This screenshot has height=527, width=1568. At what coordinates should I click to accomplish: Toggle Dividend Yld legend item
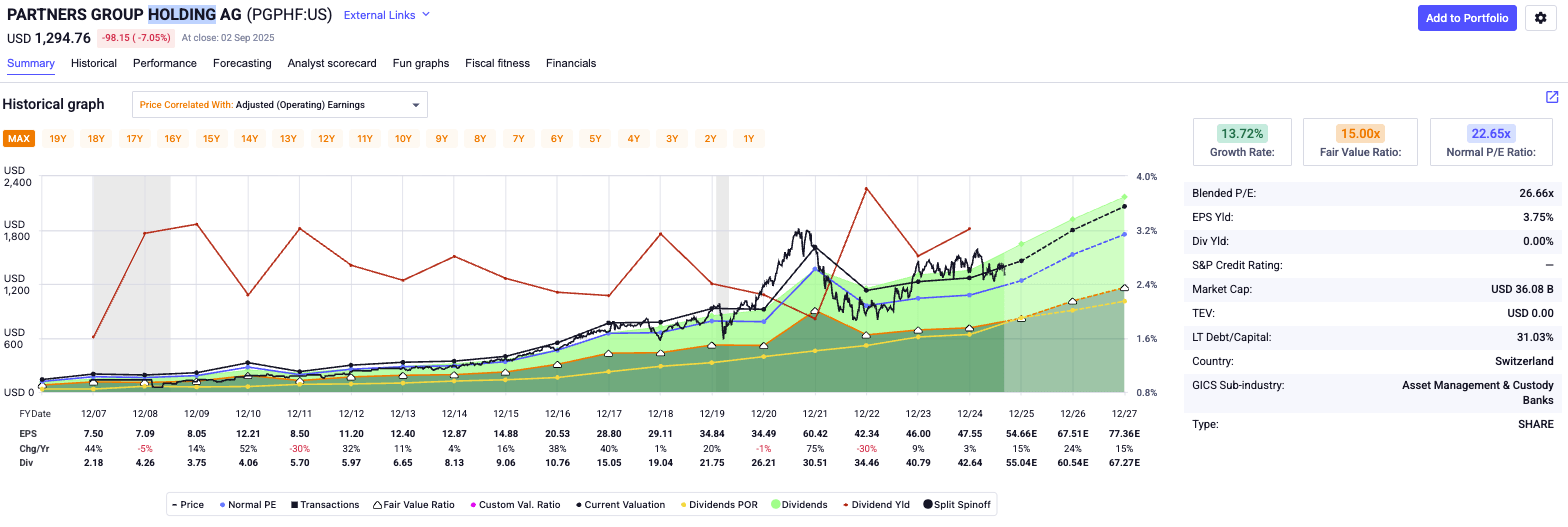click(x=874, y=505)
